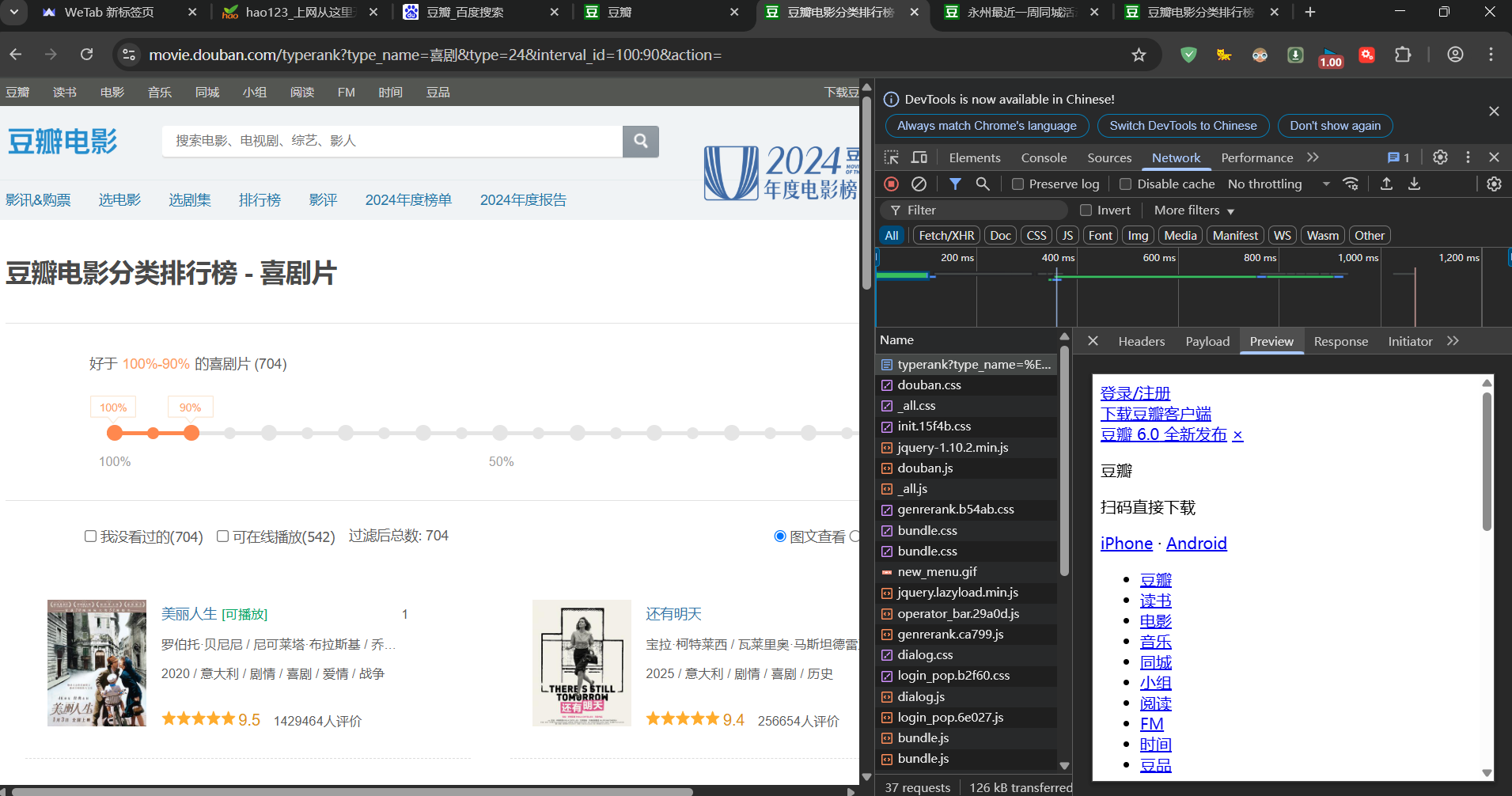Click Douban search magnifier button
This screenshot has height=796, width=1512.
[x=641, y=141]
